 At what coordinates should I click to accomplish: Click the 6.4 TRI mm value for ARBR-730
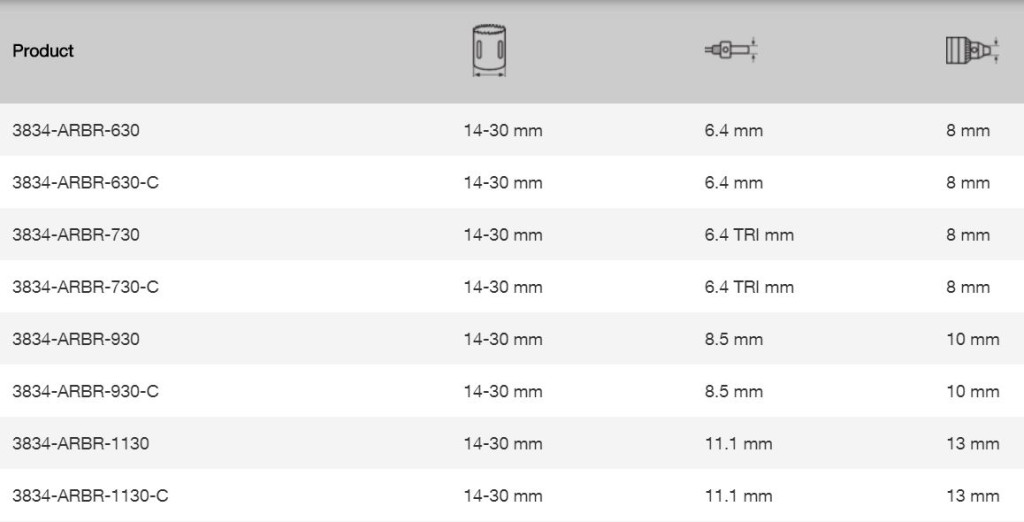[x=749, y=235]
